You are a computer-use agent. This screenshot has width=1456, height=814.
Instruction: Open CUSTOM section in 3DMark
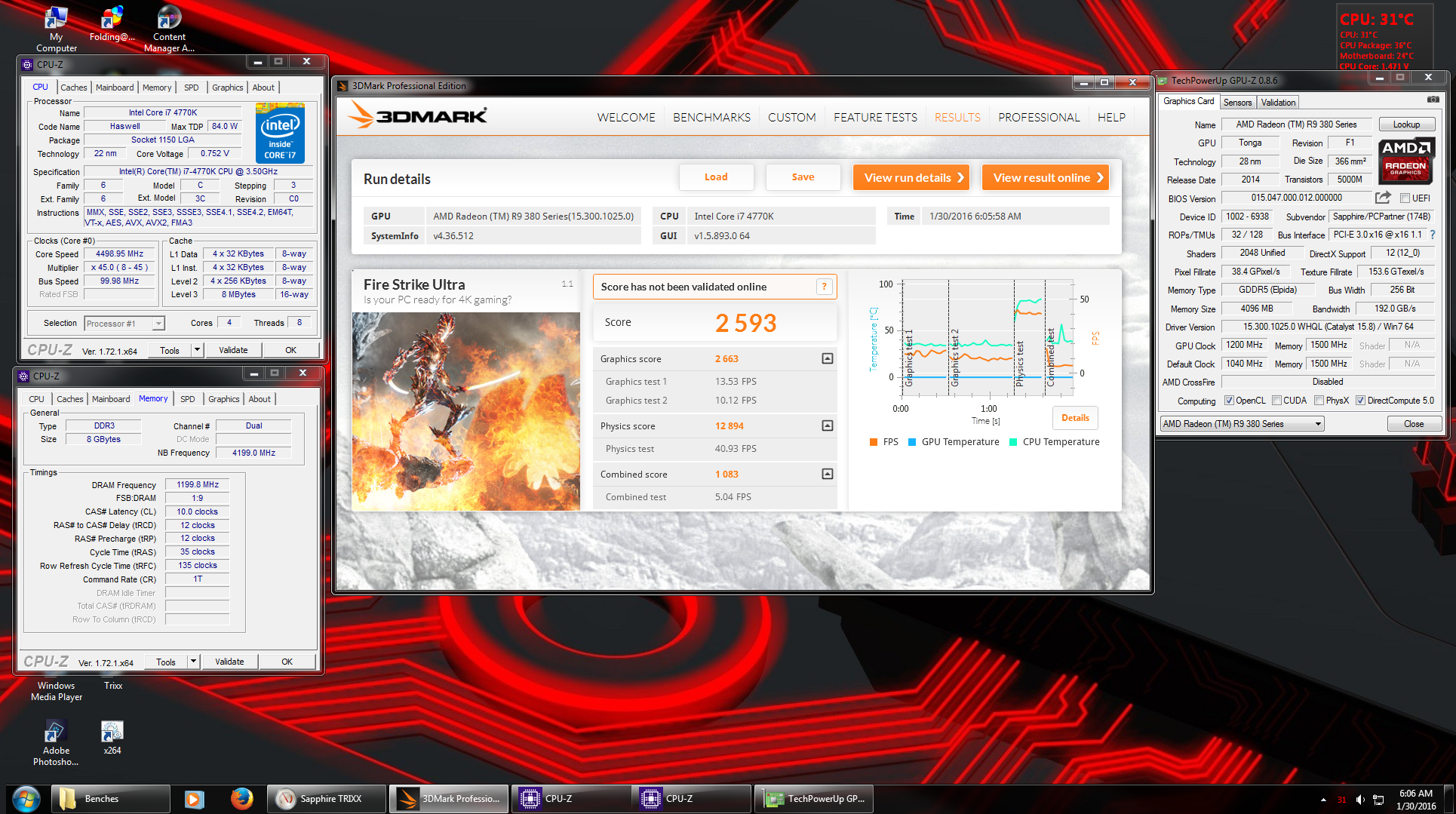791,118
